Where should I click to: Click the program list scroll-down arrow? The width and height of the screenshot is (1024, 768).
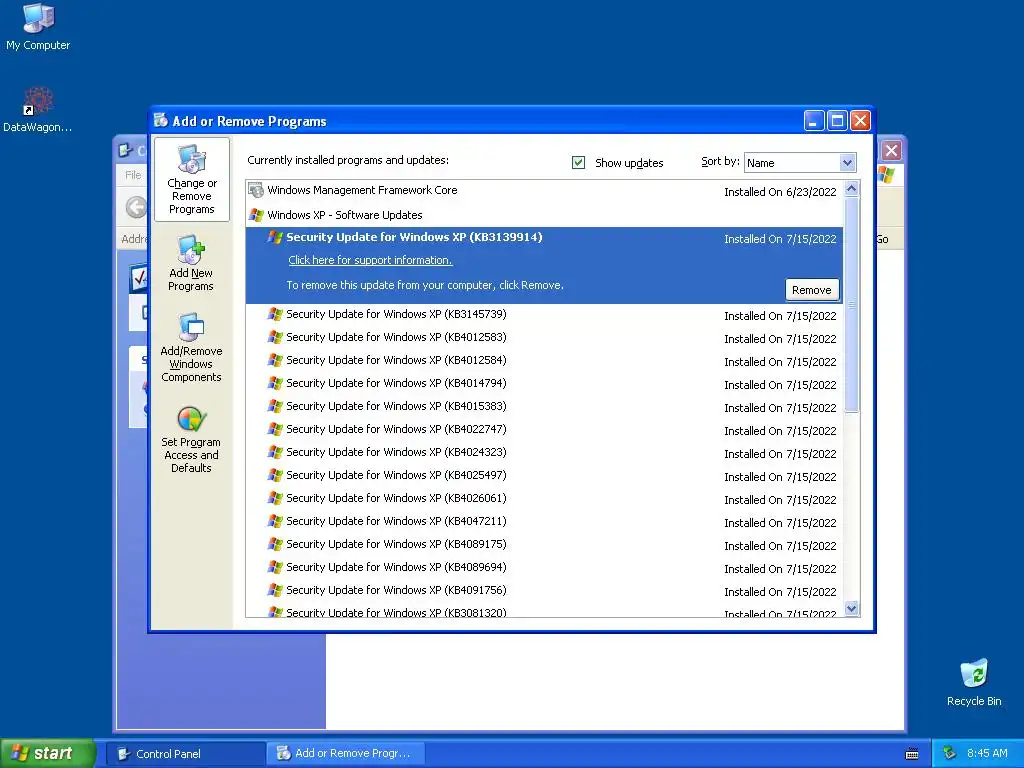(851, 609)
